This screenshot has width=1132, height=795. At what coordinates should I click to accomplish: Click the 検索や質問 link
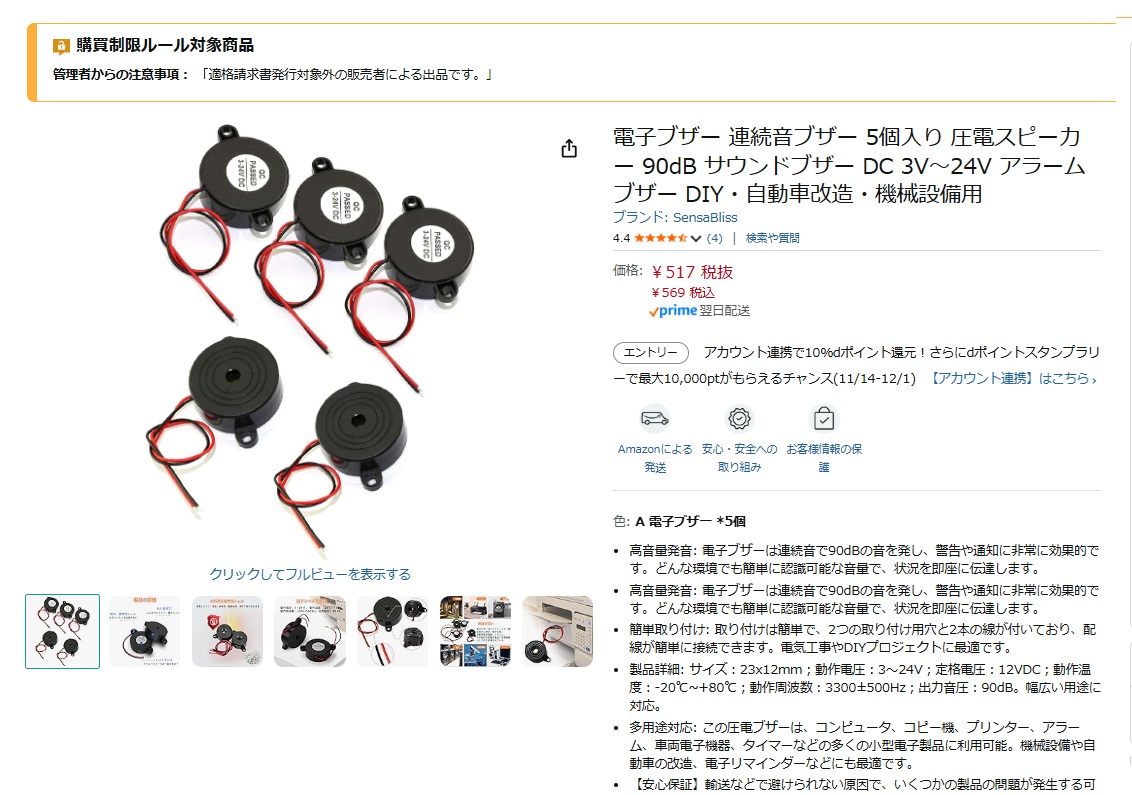(772, 238)
